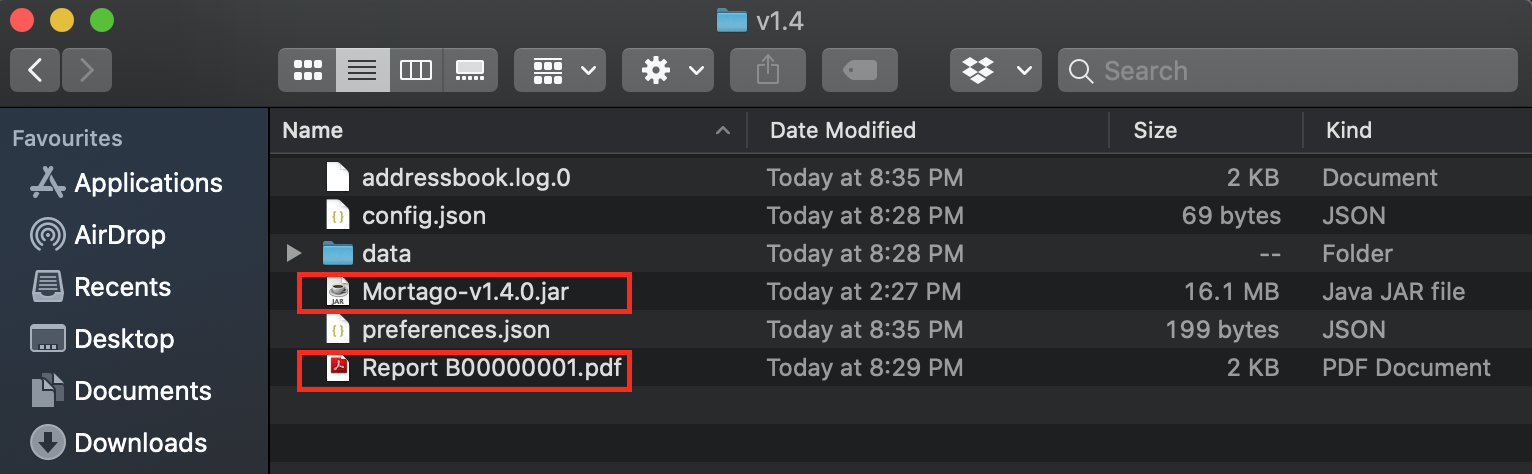Go back with the left arrow
The width and height of the screenshot is (1532, 474).
tap(36, 70)
